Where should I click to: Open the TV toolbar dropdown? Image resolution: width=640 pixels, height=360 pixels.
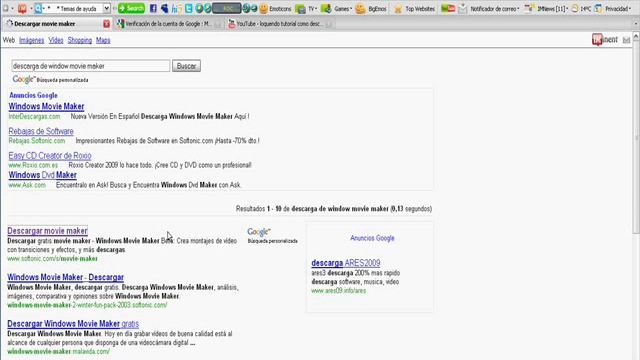pos(312,9)
